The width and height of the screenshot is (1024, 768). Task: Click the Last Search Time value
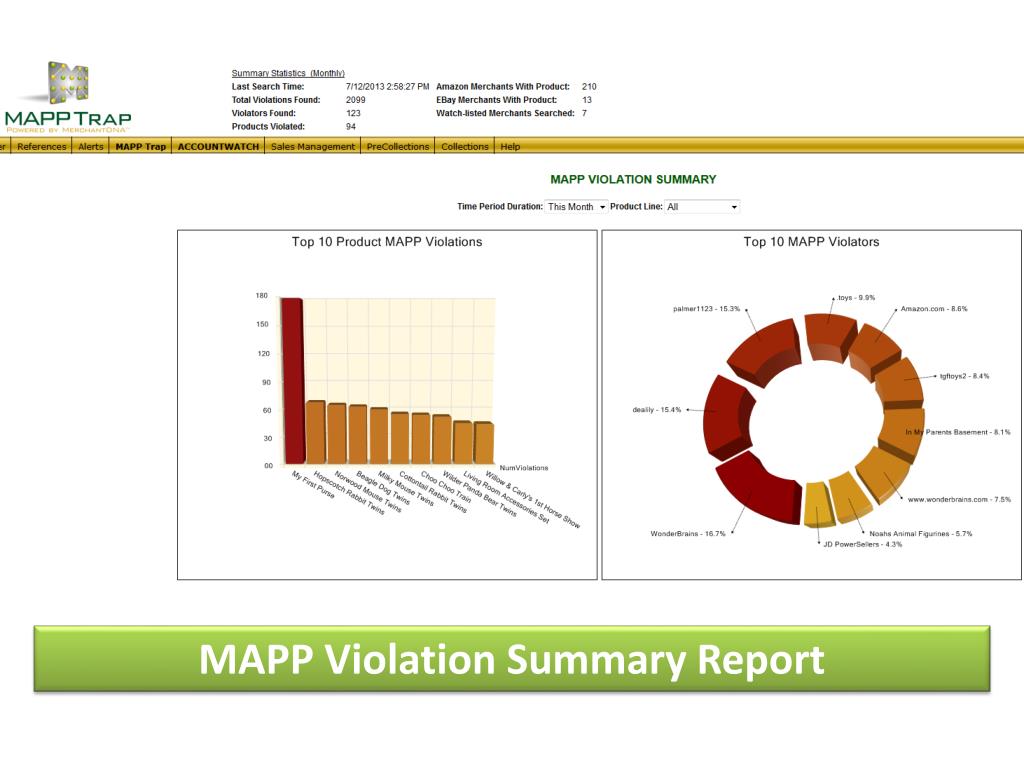click(387, 86)
